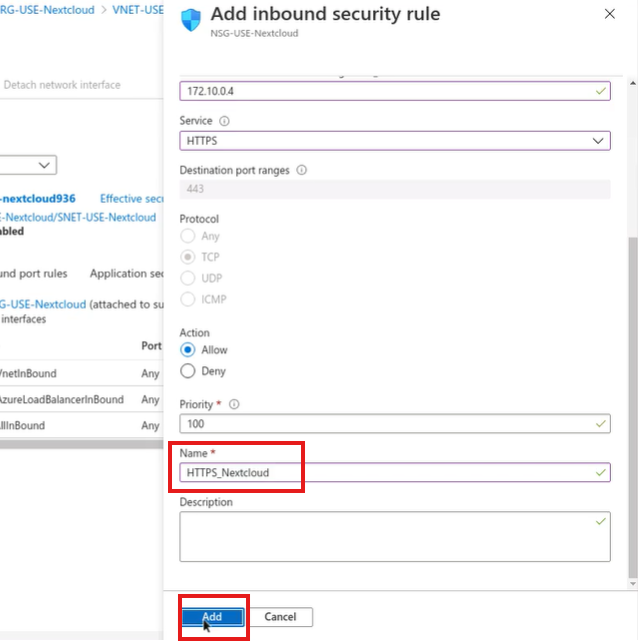Close the Add inbound security rule panel
Viewport: 638px width, 642px height.
(610, 14)
